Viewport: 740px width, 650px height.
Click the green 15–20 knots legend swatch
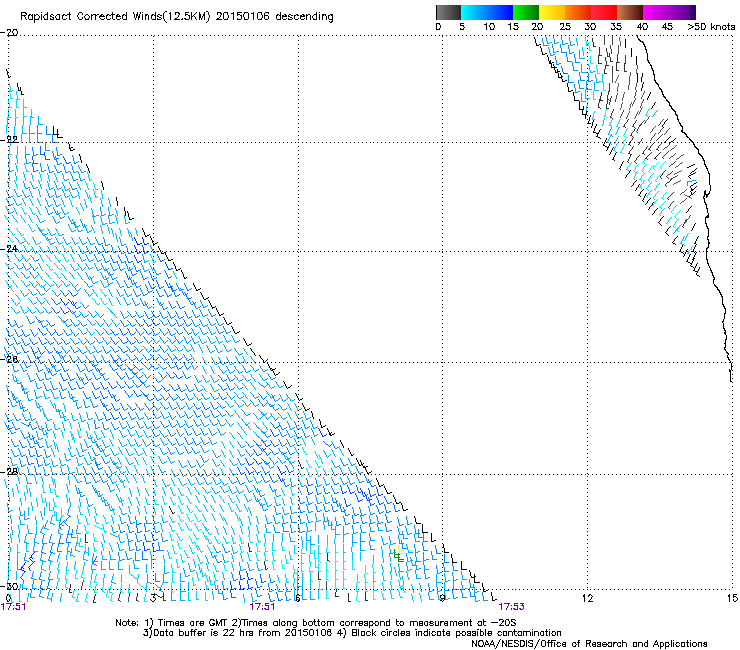[526, 12]
